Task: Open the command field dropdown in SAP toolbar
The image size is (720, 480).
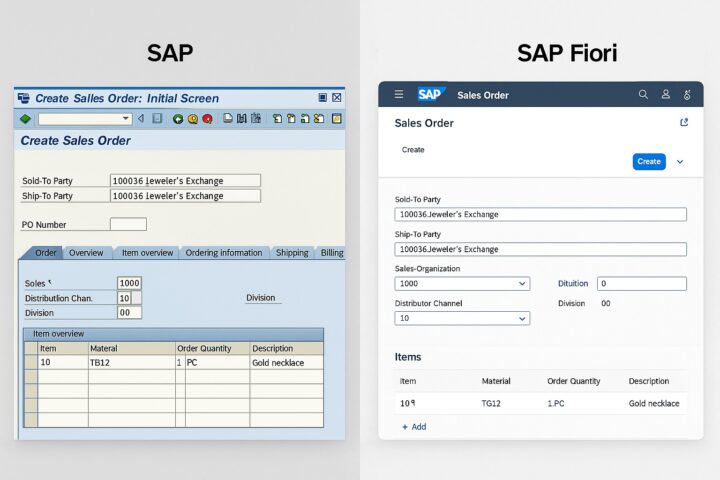Action: 125,119
